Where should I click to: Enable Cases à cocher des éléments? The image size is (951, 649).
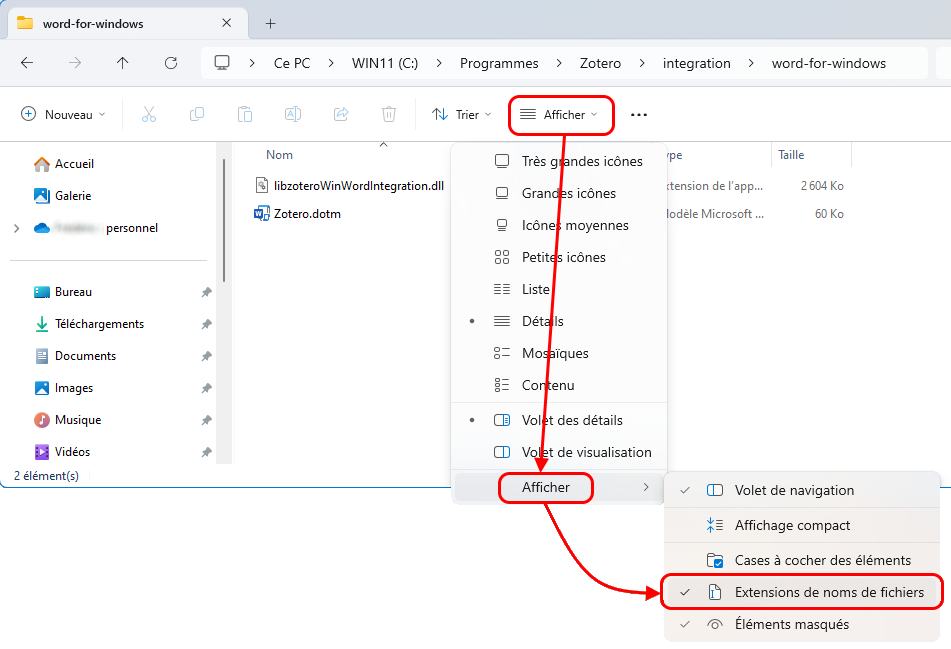[822, 560]
